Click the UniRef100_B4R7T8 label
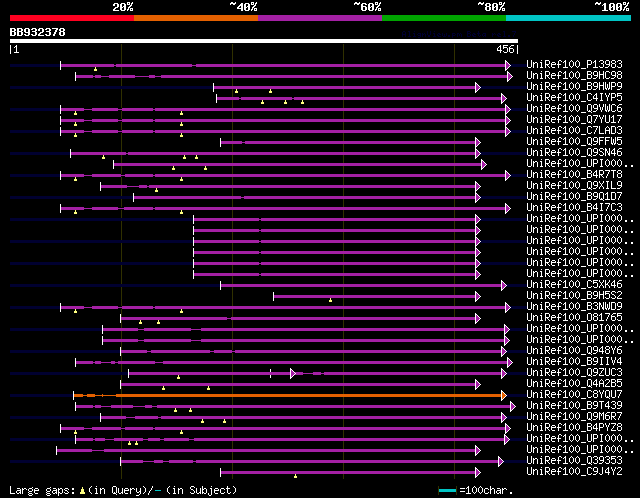This screenshot has width=640, height=498. (x=574, y=174)
